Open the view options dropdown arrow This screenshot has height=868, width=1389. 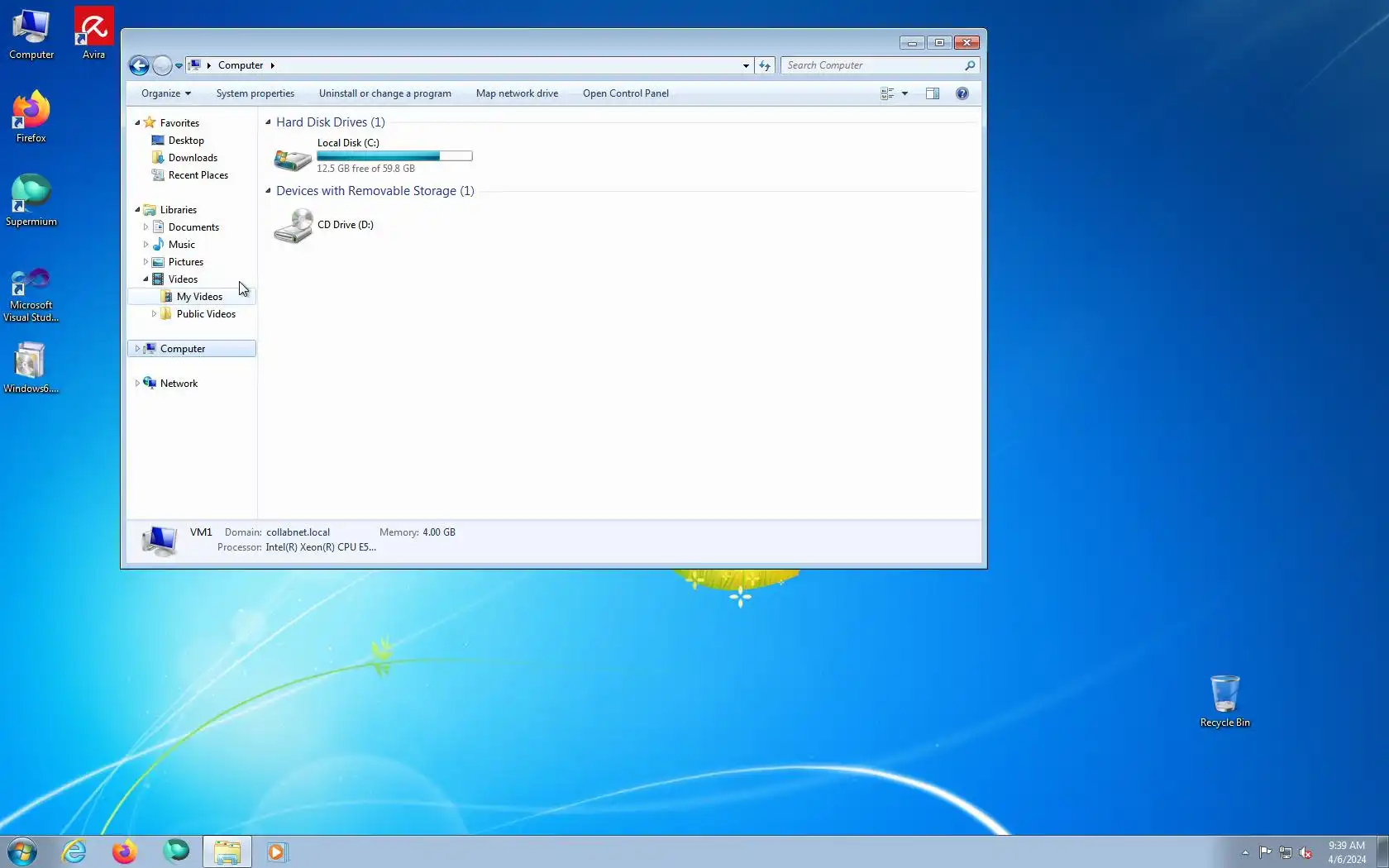905,93
